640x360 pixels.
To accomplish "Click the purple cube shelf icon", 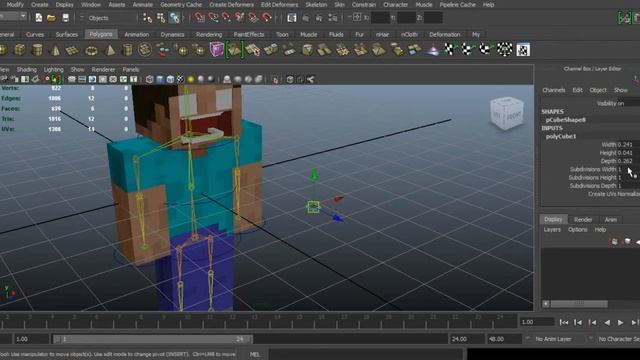I will click(217, 50).
